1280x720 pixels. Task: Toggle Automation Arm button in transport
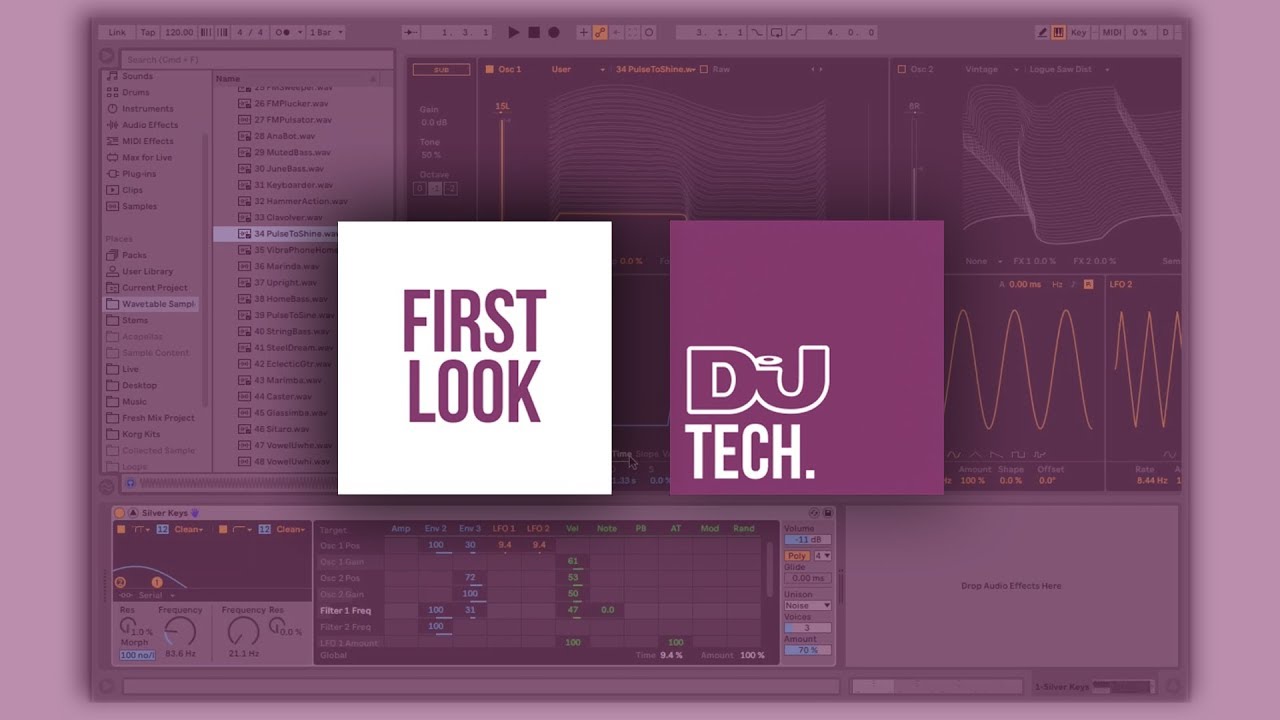pos(600,32)
